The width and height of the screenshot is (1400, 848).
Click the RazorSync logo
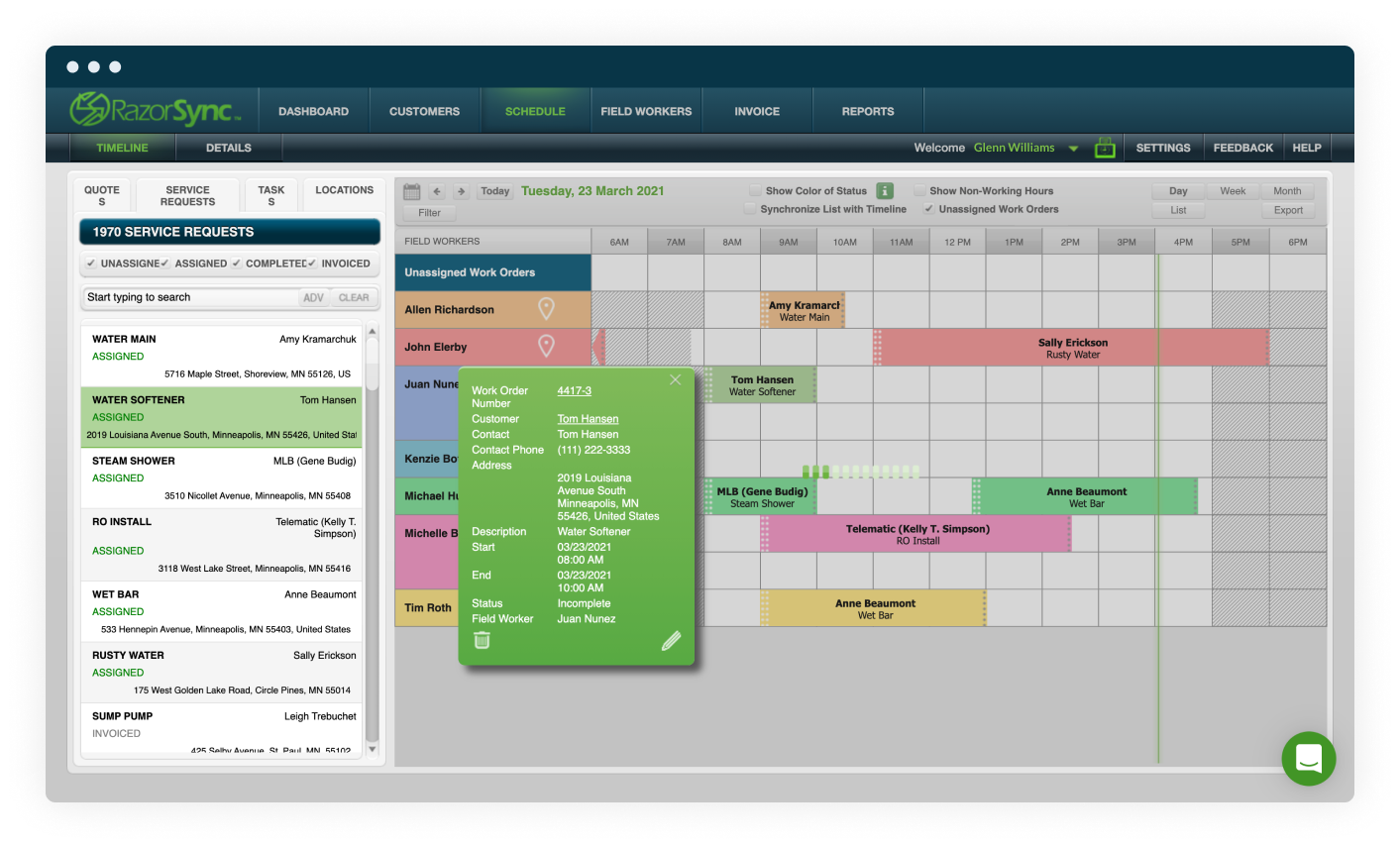point(156,110)
